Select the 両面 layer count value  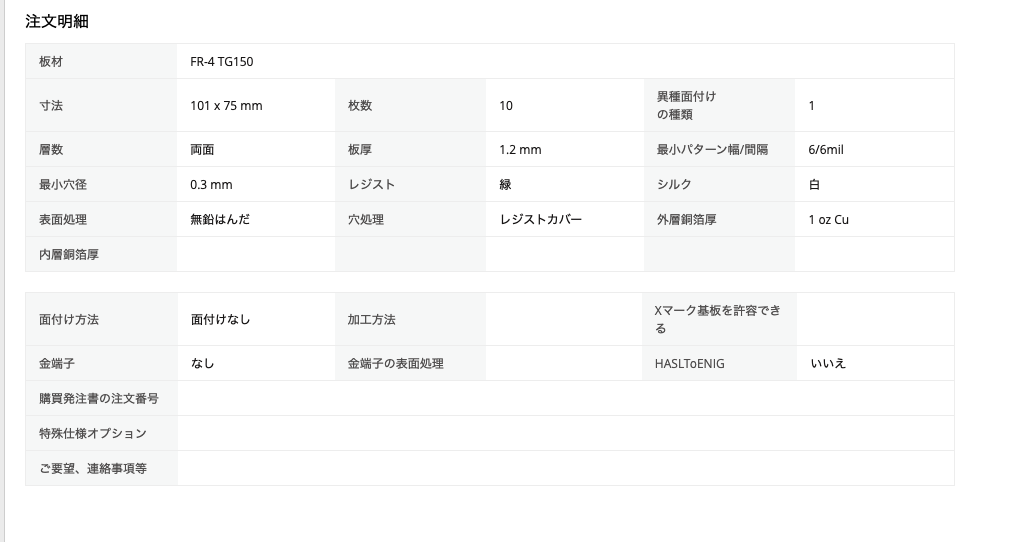202,150
